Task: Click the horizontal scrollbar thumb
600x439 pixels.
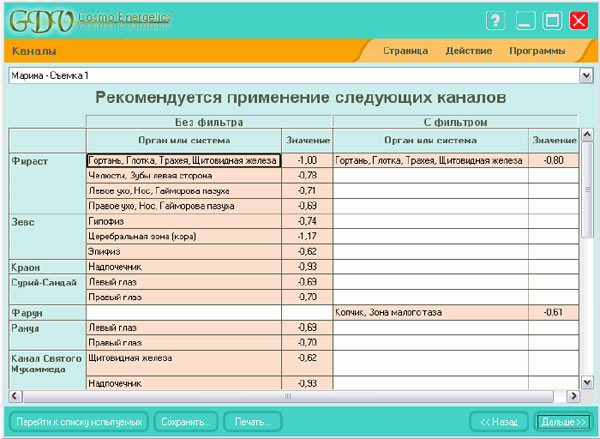Action: point(288,396)
